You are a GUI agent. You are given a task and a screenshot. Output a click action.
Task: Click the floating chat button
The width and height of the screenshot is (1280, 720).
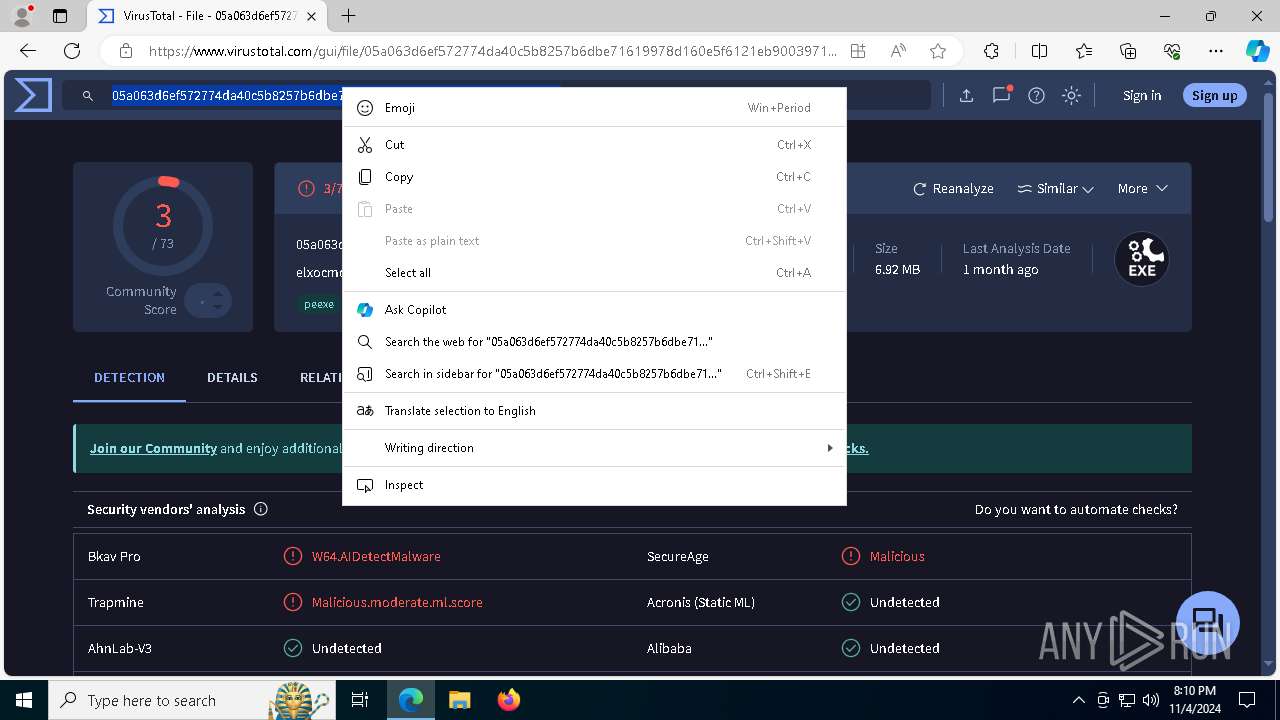point(1208,622)
